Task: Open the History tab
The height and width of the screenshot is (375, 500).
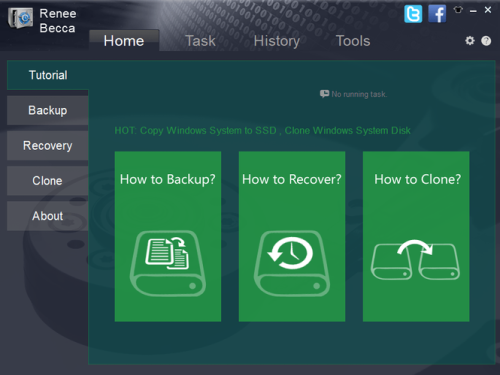Action: tap(277, 41)
